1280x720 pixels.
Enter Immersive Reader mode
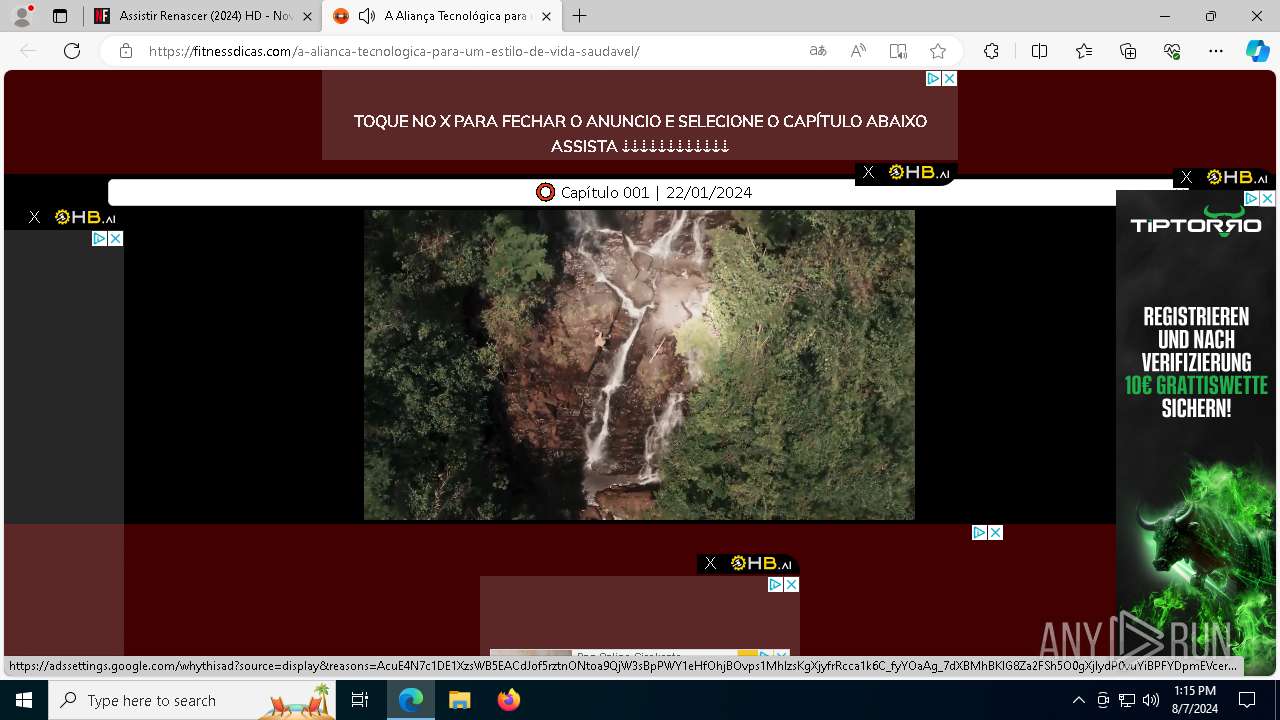pos(898,51)
